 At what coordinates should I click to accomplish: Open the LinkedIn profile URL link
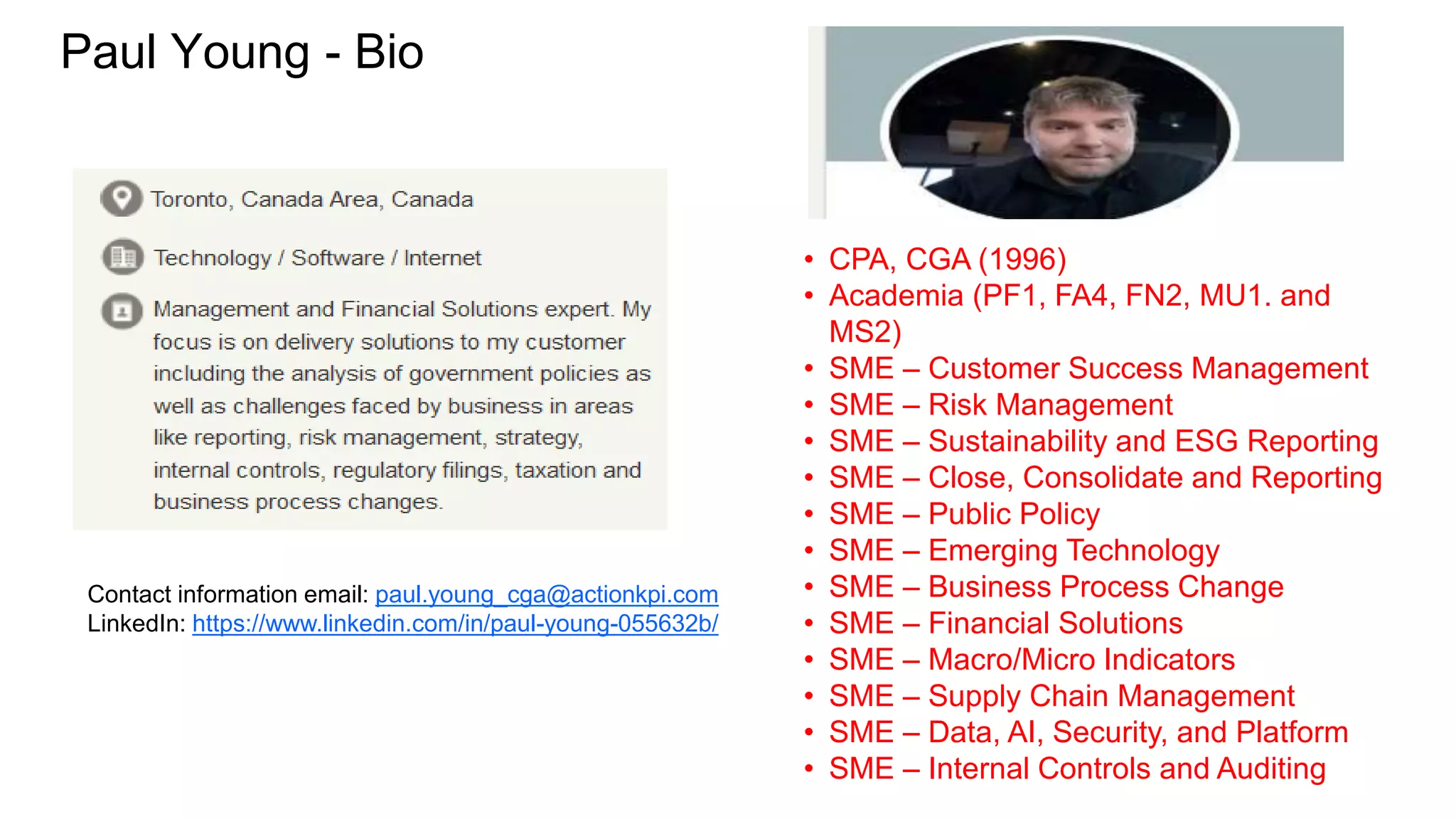(x=455, y=623)
